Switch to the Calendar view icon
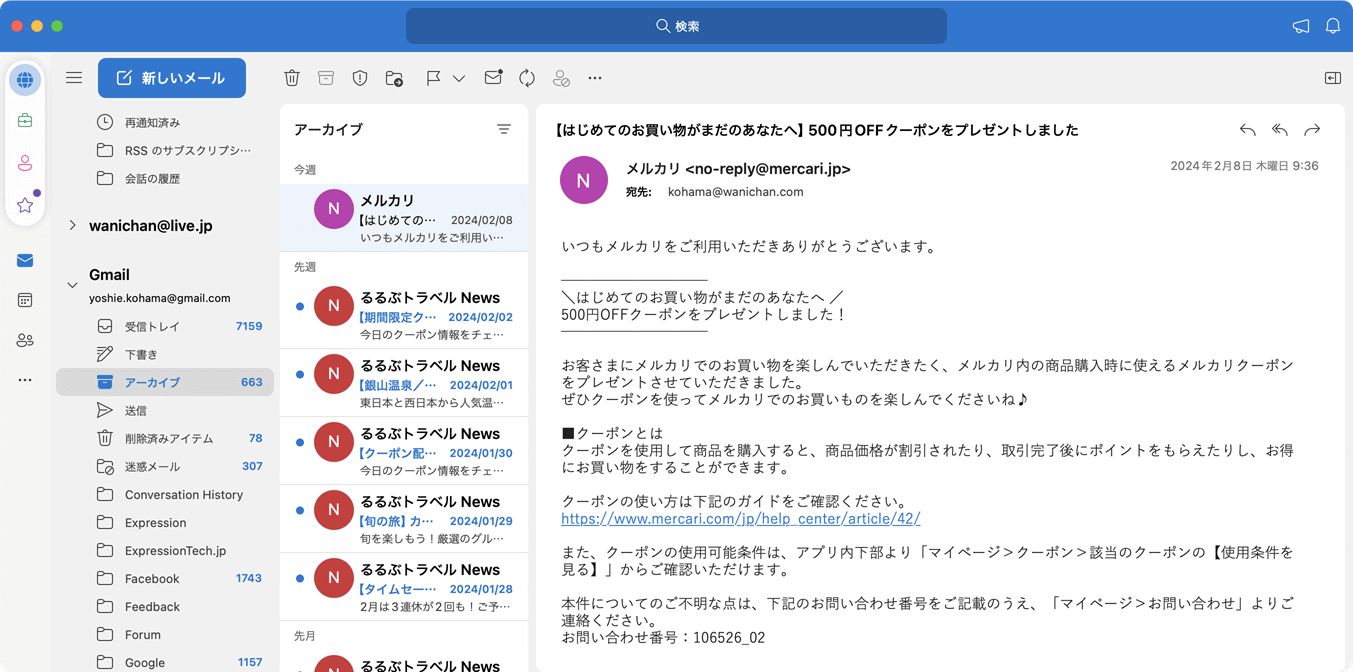 (x=25, y=300)
